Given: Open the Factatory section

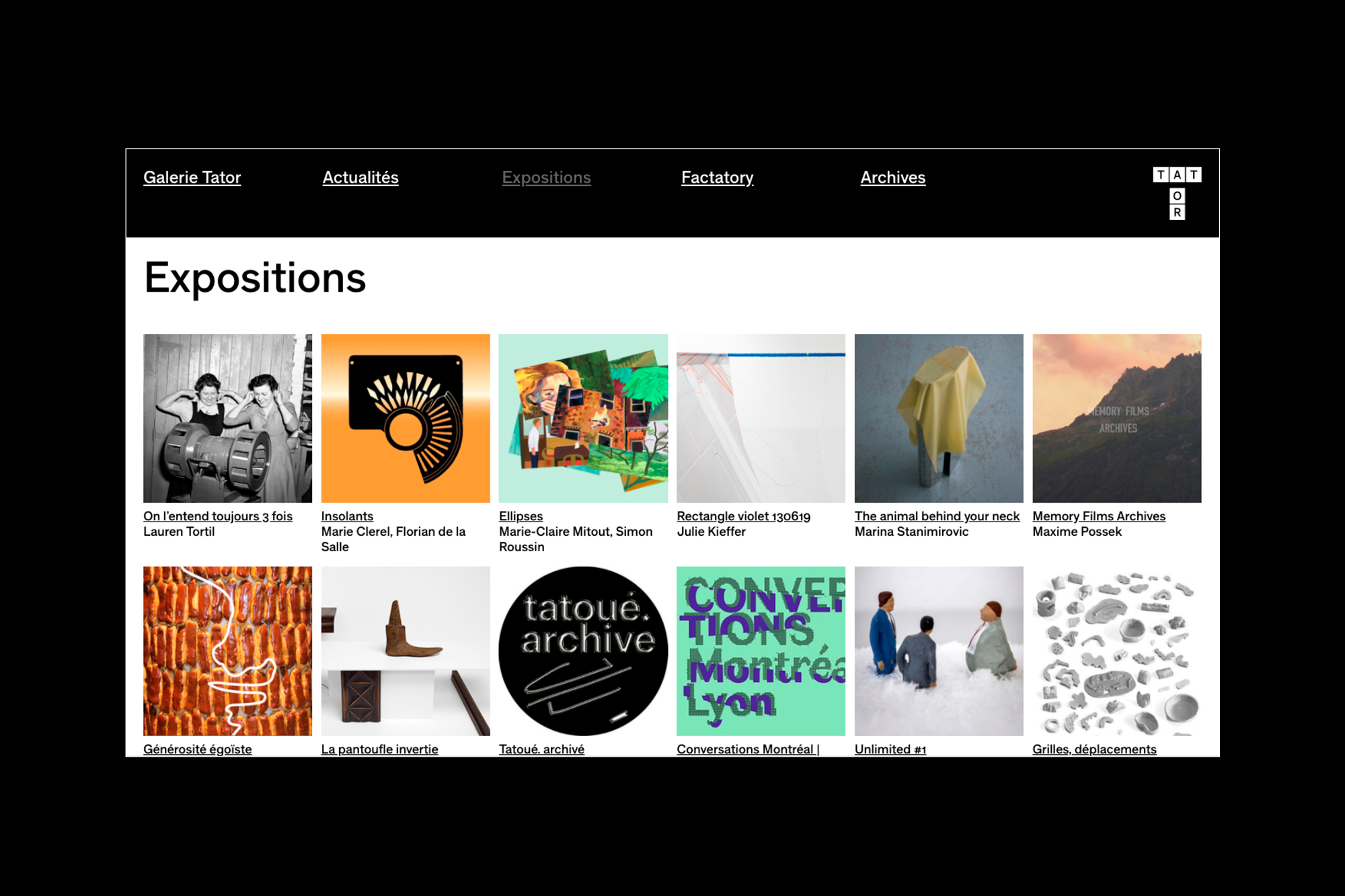Looking at the screenshot, I should 717,177.
